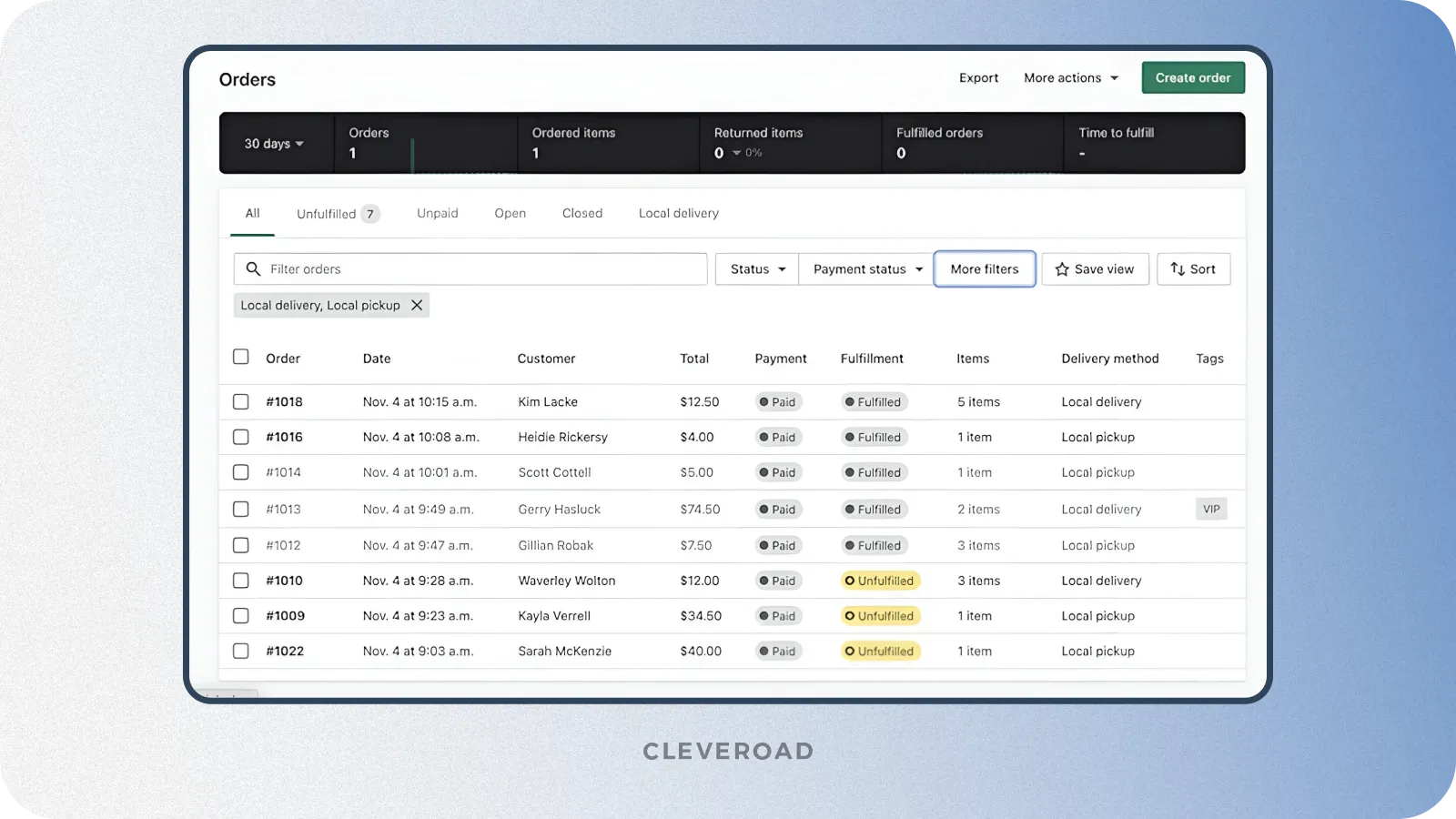Click the Date column header
The image size is (1456, 819).
[x=377, y=359]
